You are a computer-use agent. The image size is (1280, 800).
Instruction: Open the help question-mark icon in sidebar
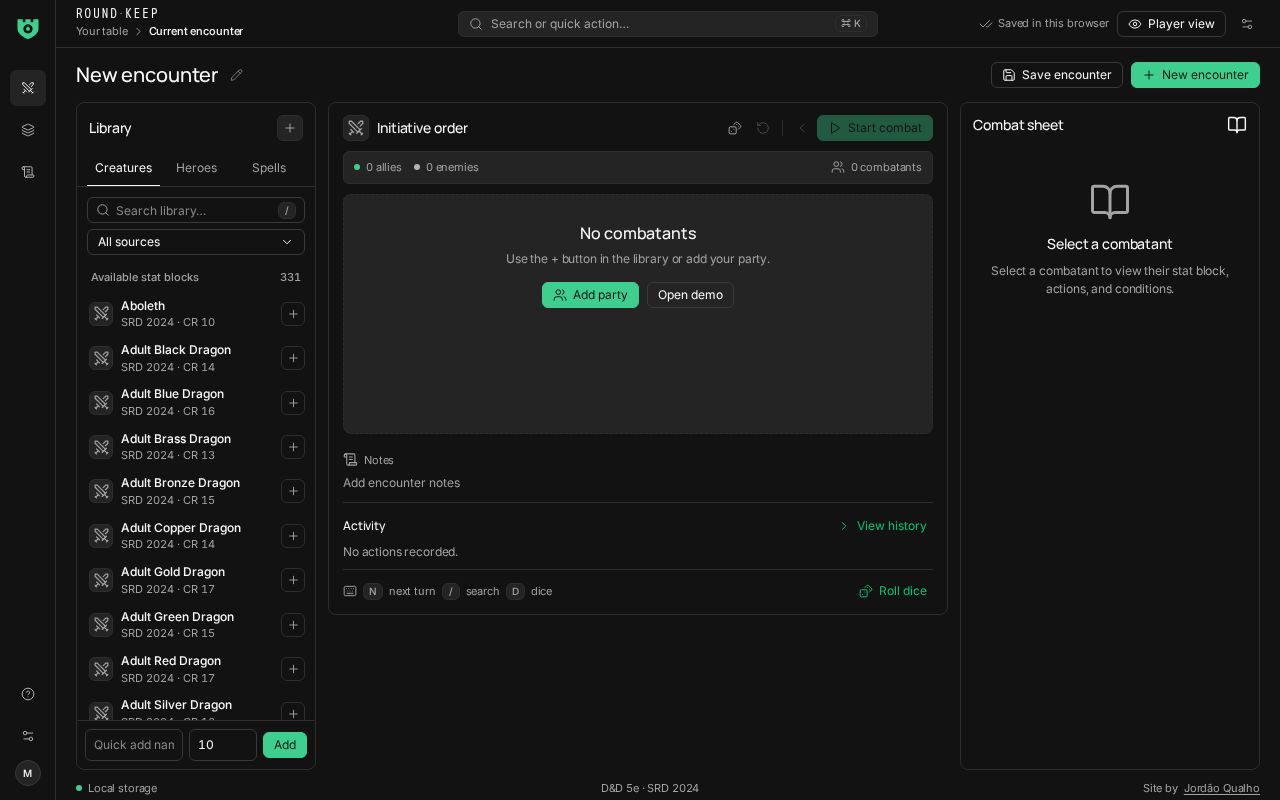click(x=28, y=694)
